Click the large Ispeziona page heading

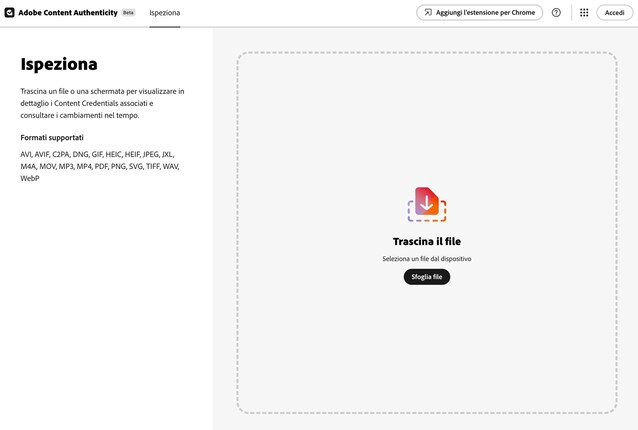click(59, 64)
